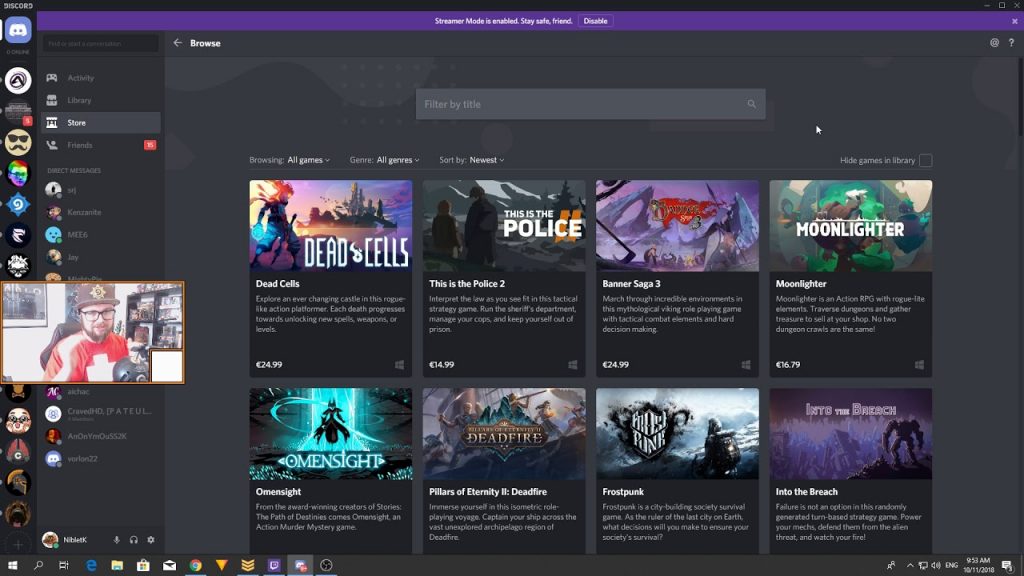Deafen audio using the headphones icon

point(134,540)
